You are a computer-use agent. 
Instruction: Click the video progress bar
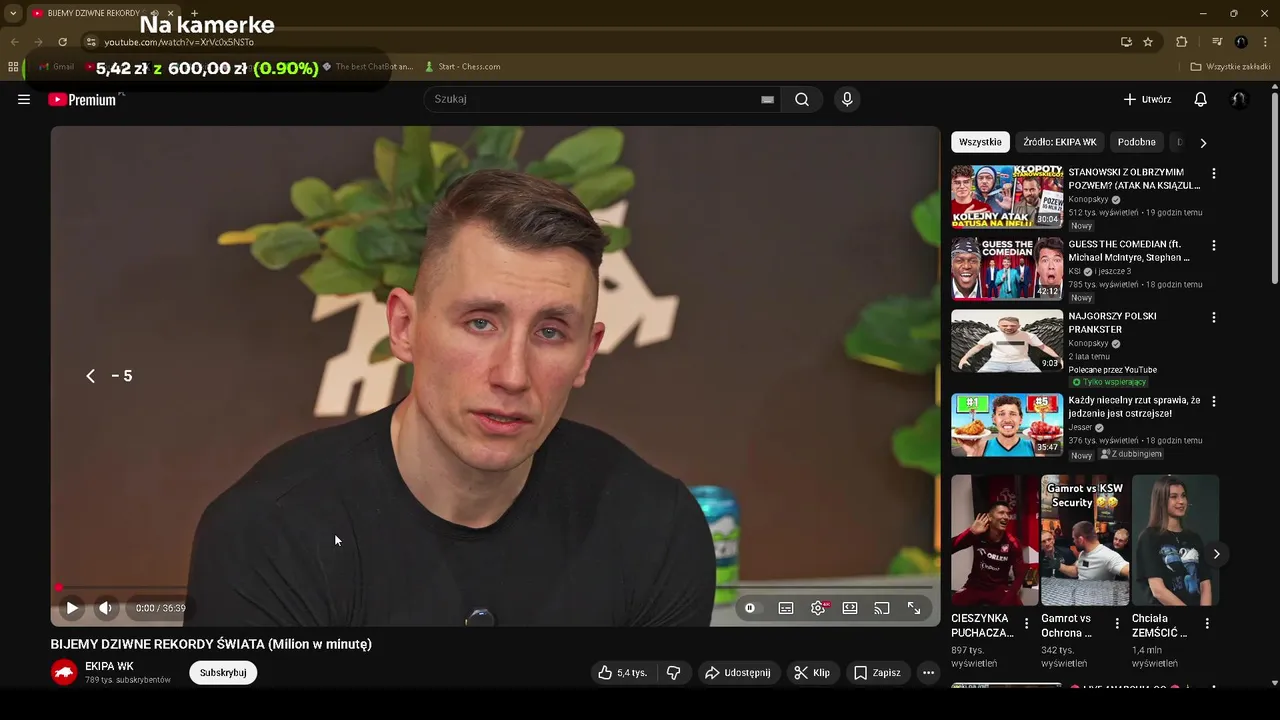pos(496,588)
